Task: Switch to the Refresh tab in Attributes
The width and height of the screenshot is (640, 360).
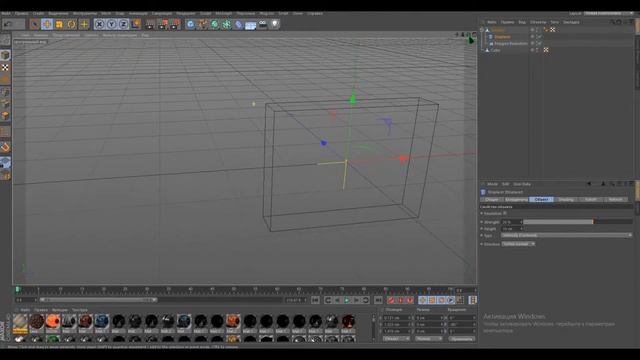Action: click(616, 199)
